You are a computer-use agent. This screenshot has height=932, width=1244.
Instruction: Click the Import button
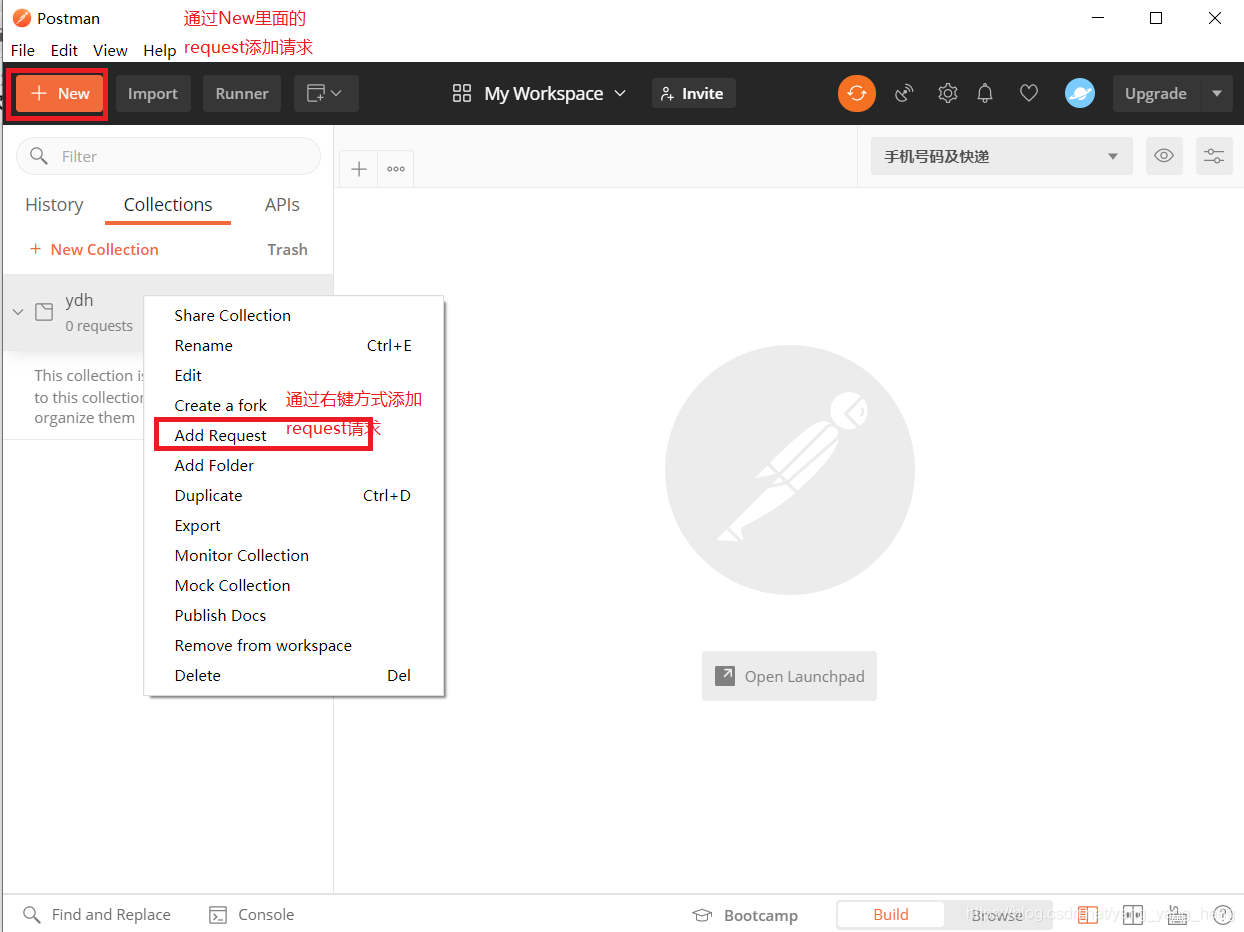[x=153, y=93]
